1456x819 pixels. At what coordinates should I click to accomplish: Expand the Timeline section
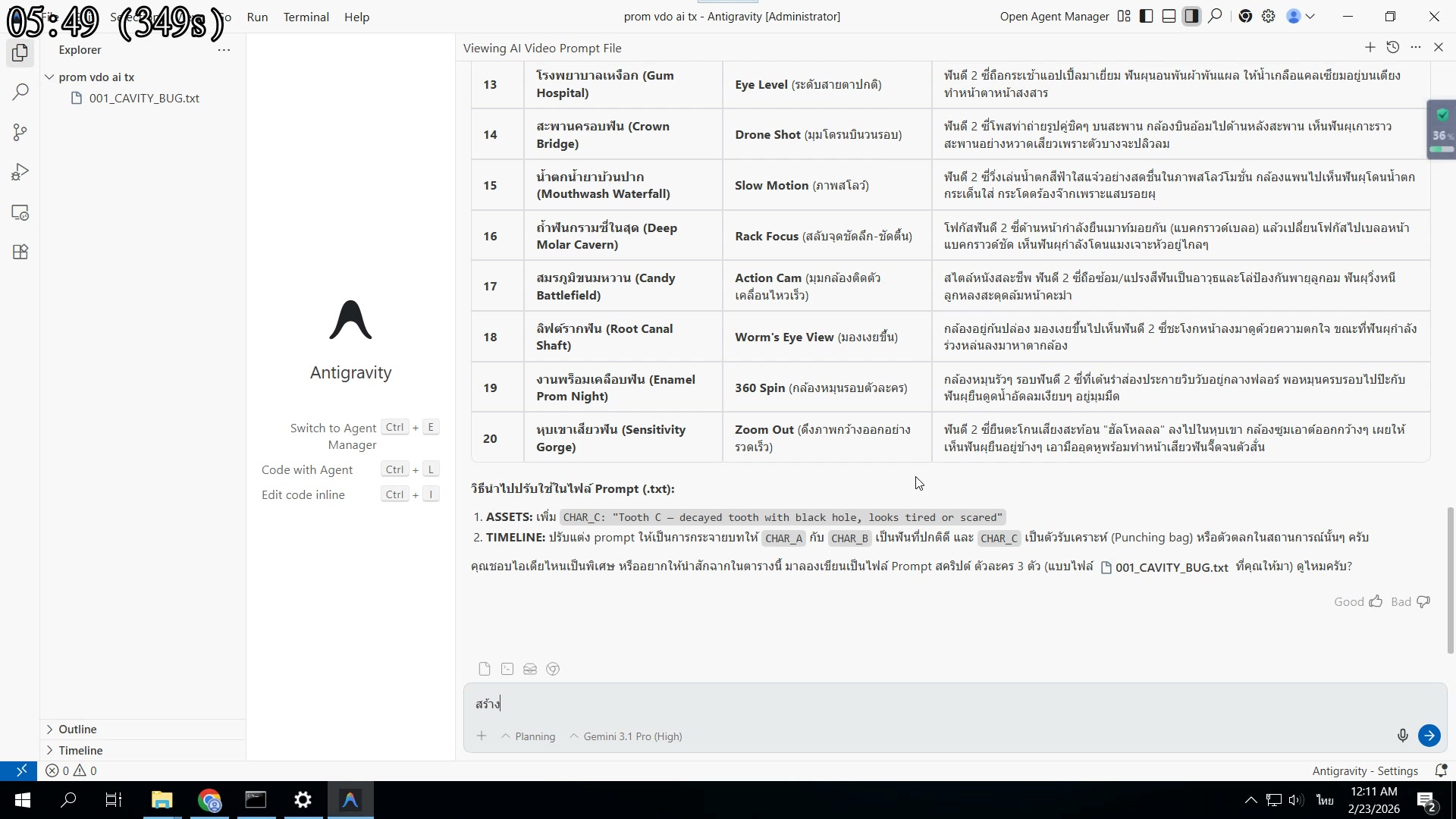click(x=80, y=751)
